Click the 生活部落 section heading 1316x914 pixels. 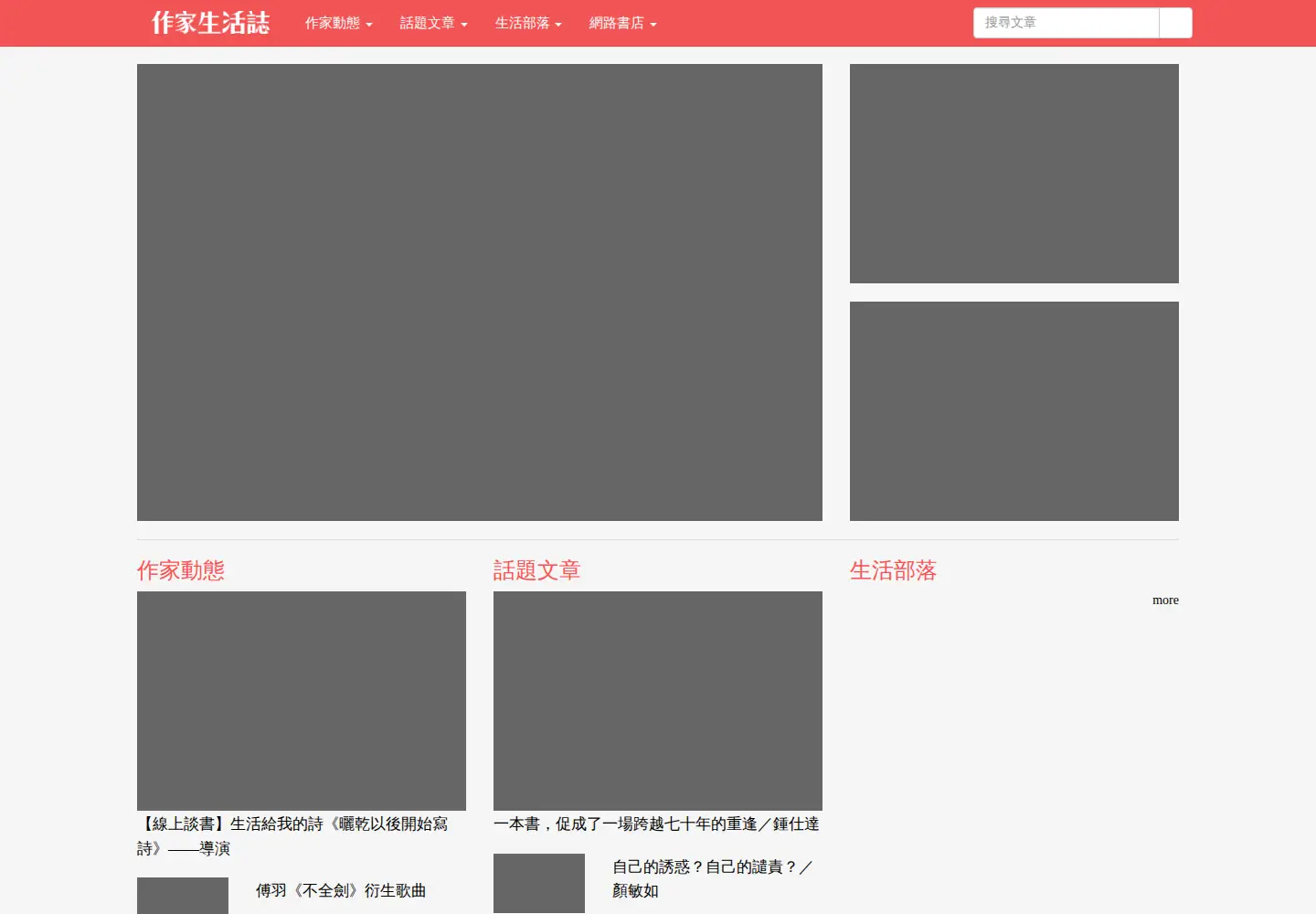point(894,570)
